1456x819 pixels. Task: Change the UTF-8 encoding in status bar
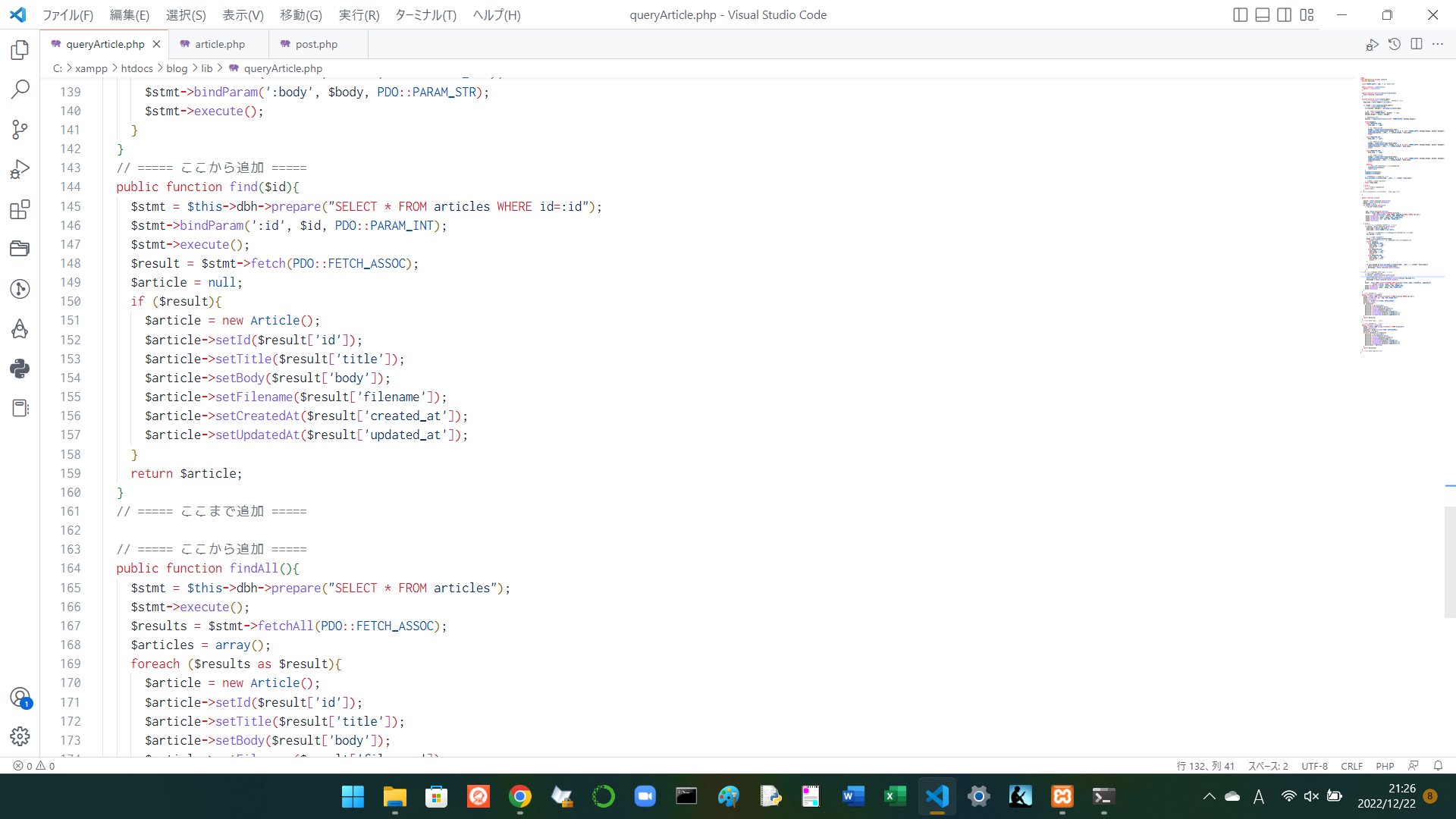[1314, 766]
